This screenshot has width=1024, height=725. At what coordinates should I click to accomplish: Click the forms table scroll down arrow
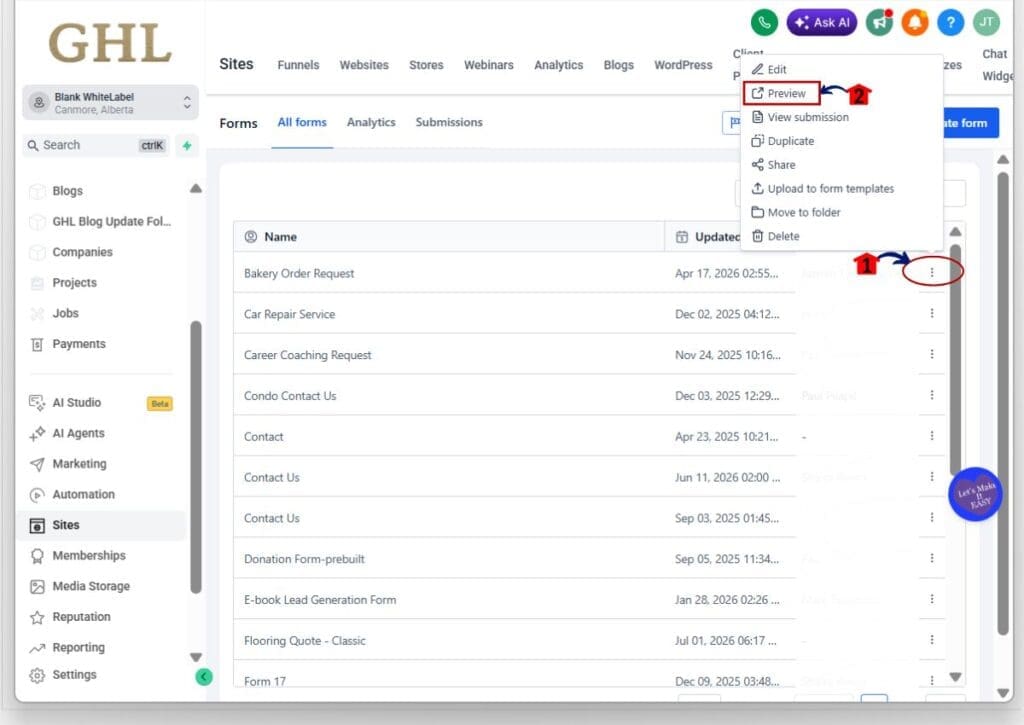point(955,677)
